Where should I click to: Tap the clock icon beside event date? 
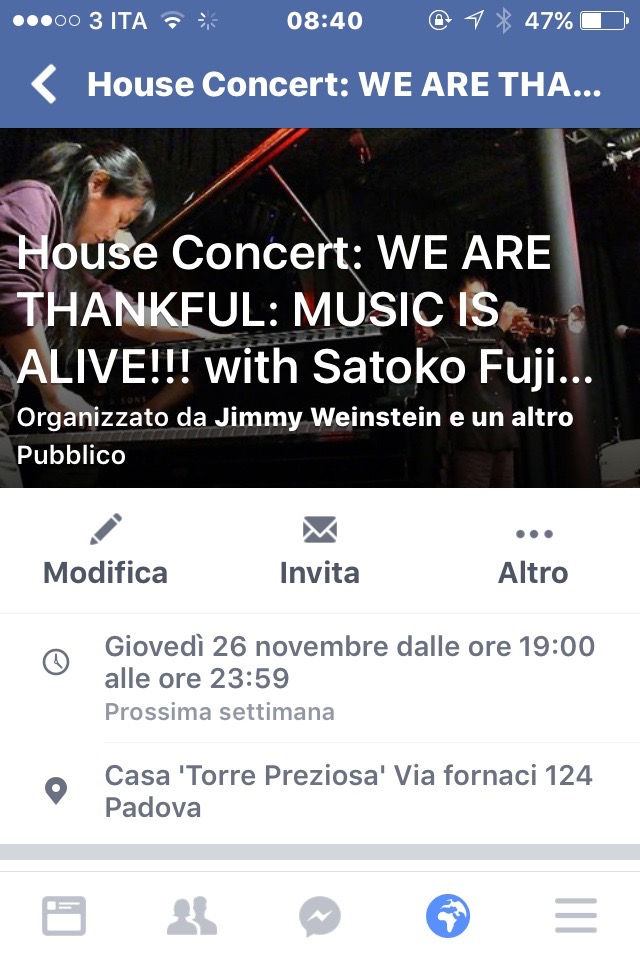(56, 662)
